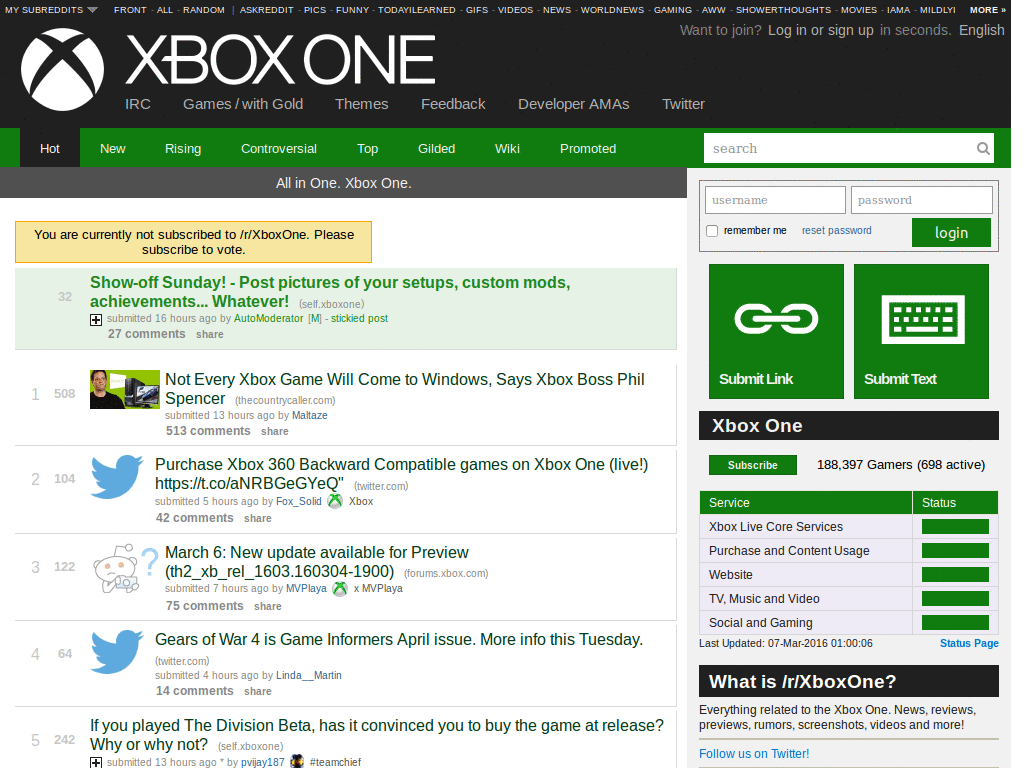Open Show-off Sunday stickied post title

[x=330, y=292]
